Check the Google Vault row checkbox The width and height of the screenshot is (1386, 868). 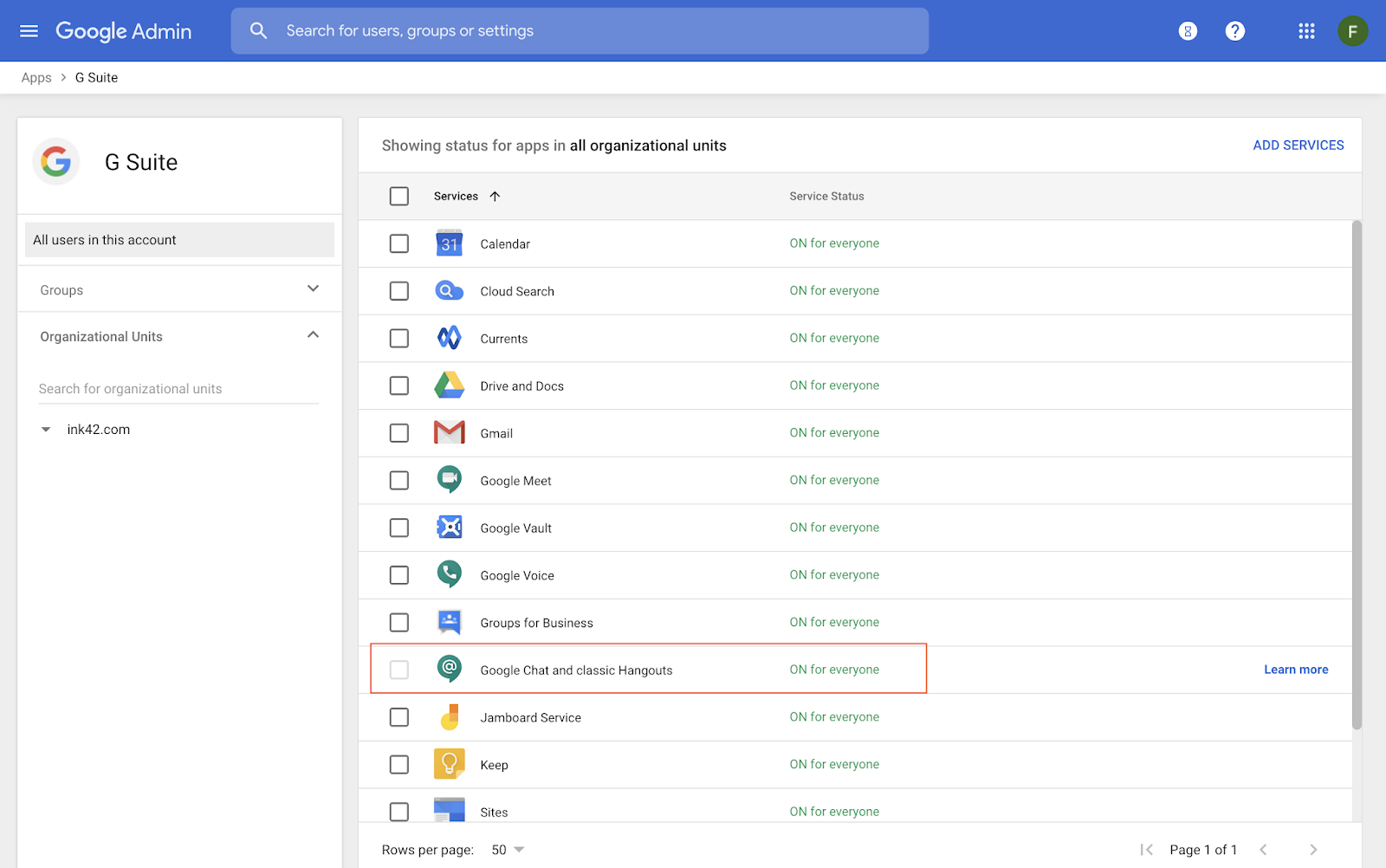point(399,528)
